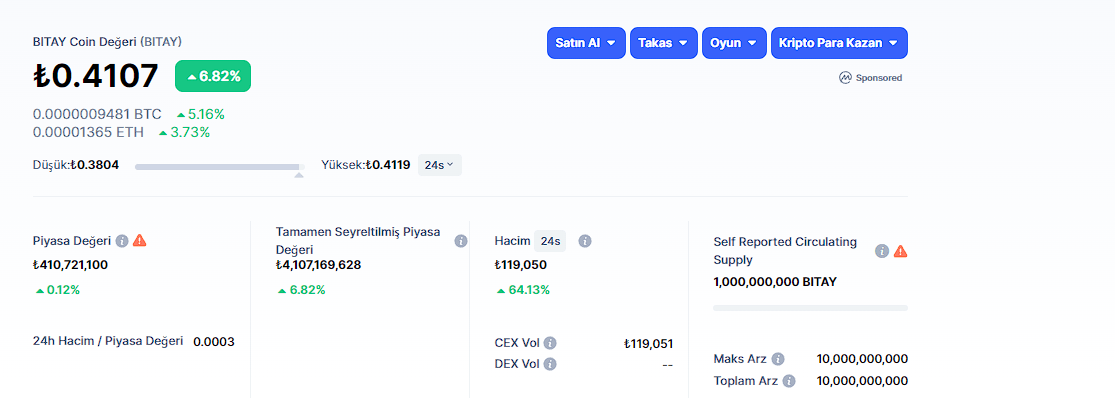Image resolution: width=1115 pixels, height=414 pixels.
Task: Click market cap value ₺410,721,100
Action: [x=70, y=265]
